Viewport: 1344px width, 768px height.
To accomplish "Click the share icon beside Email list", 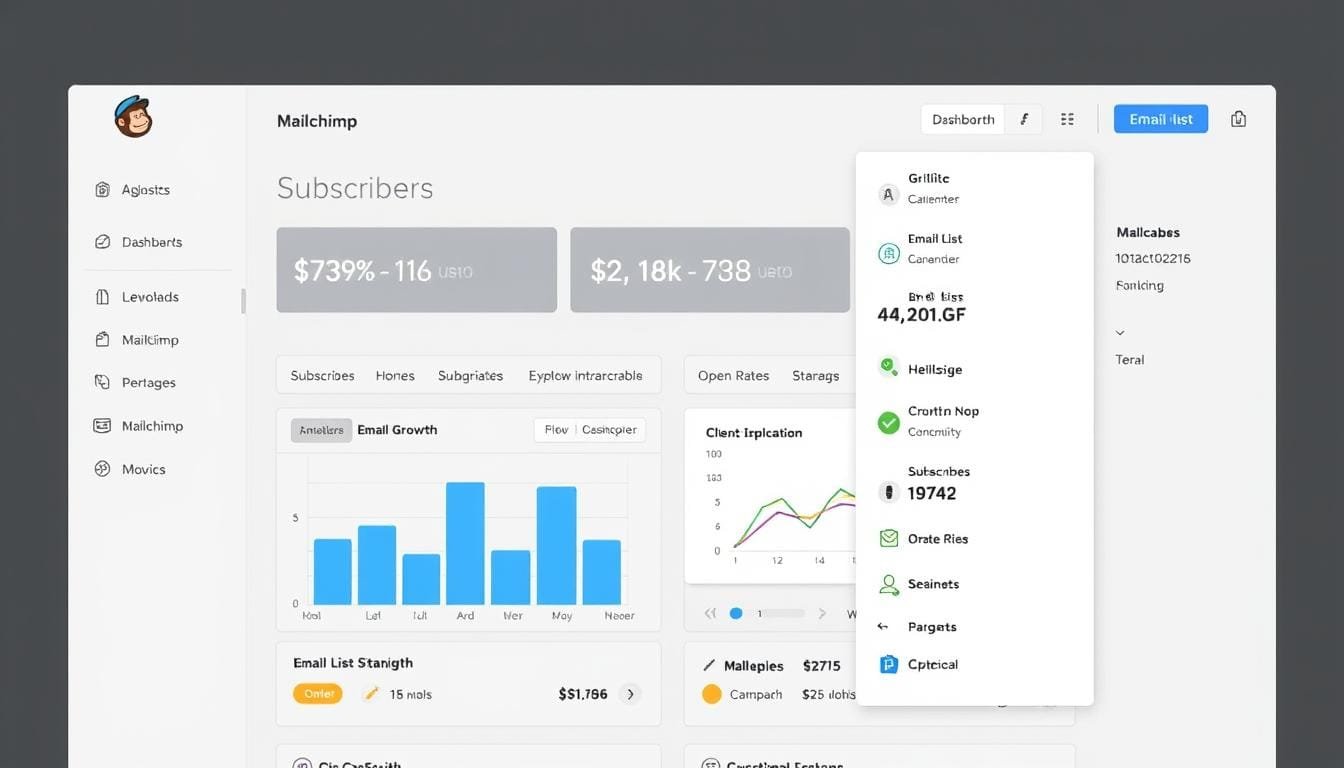I will click(1238, 119).
